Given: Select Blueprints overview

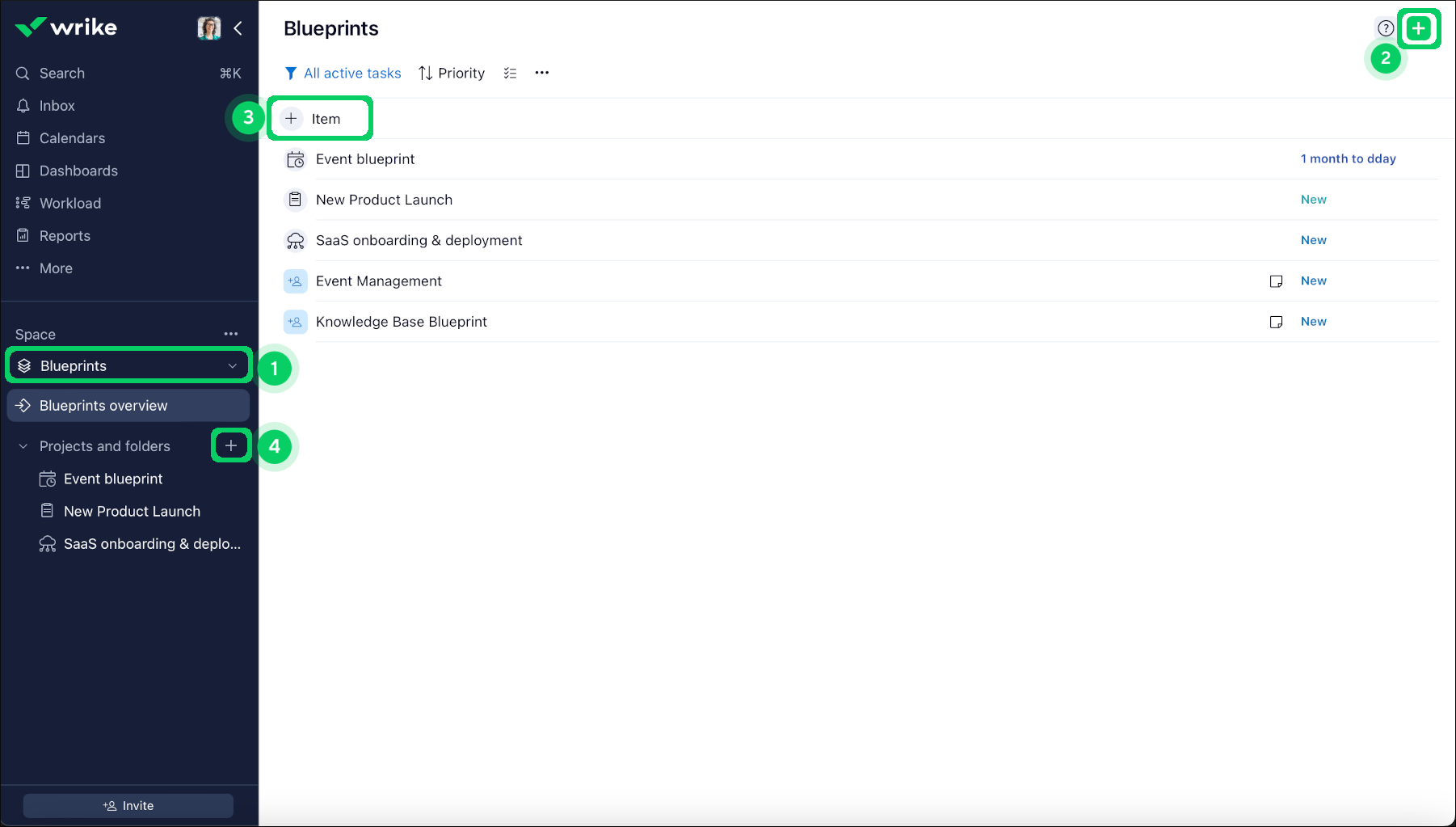Looking at the screenshot, I should click(128, 406).
